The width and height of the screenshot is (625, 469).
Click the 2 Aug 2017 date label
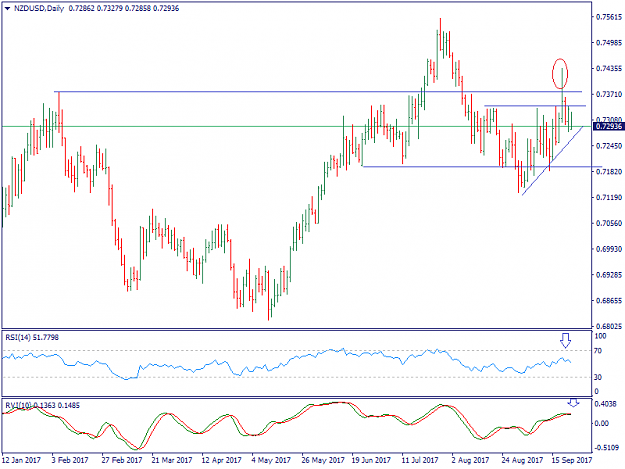[471, 460]
